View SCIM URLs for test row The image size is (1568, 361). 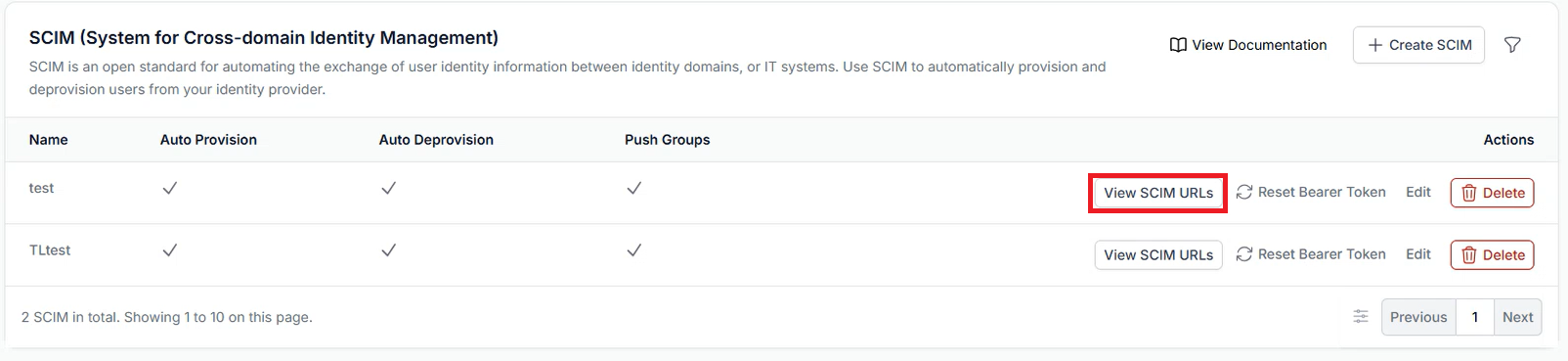click(1158, 193)
